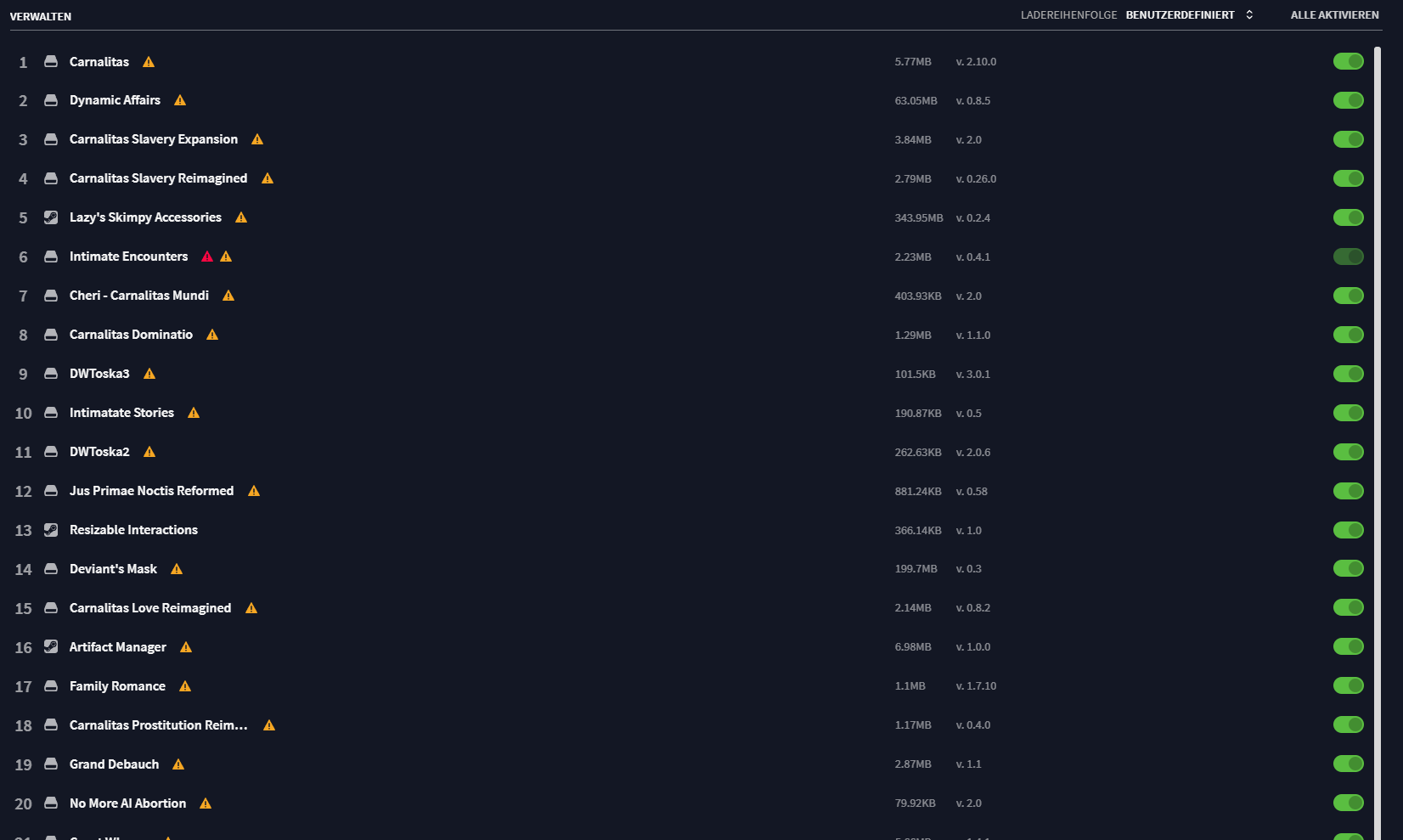Screen dimensions: 1403x840
Task: Click the 63.05MB size value
Action: click(x=916, y=101)
